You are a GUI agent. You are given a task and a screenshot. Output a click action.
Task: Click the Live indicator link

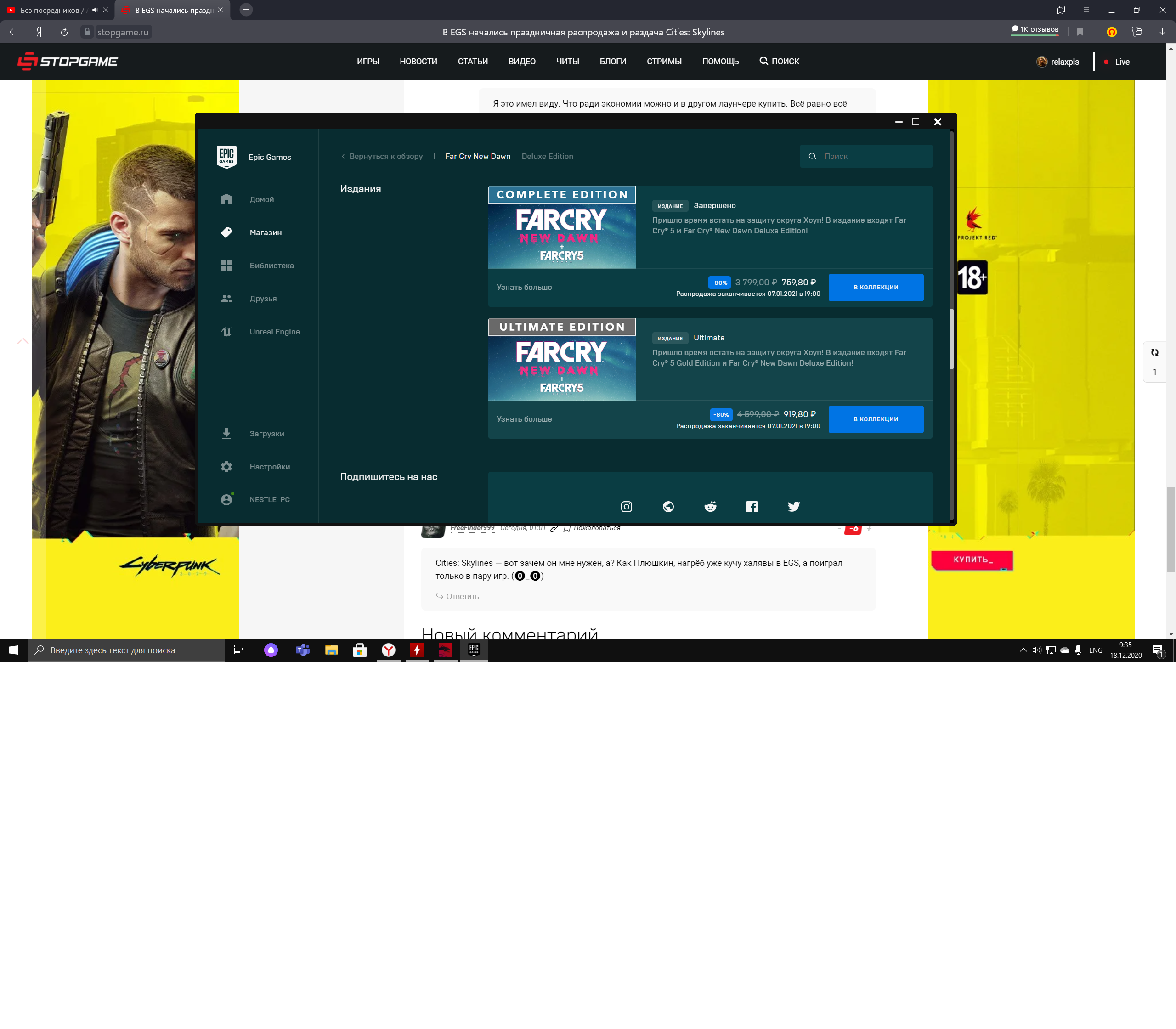pos(1117,62)
